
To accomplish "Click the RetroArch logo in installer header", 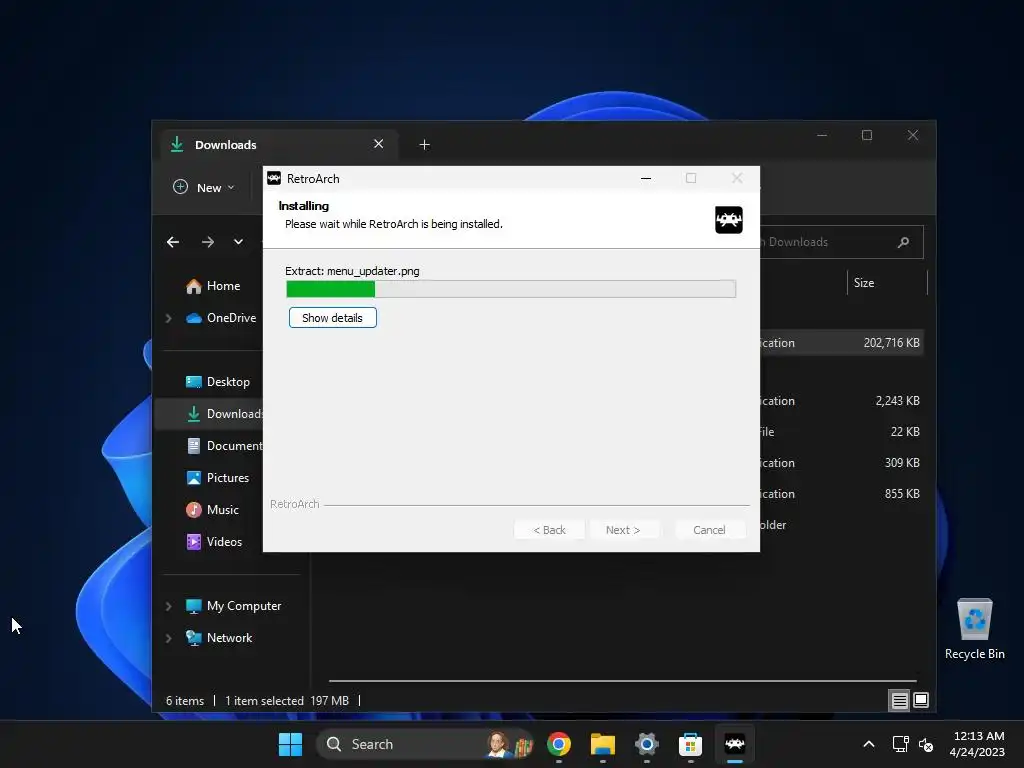I will 729,220.
